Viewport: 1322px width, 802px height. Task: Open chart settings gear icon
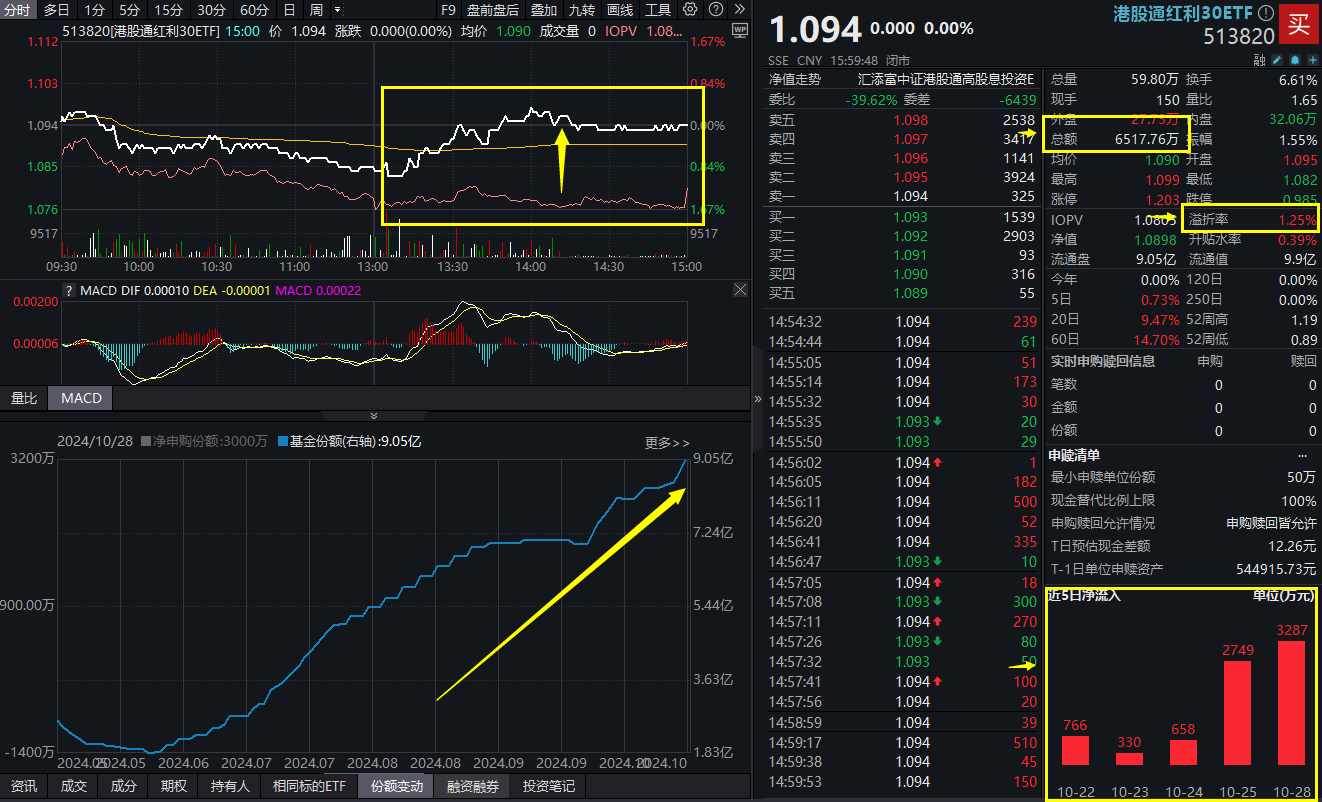(690, 10)
